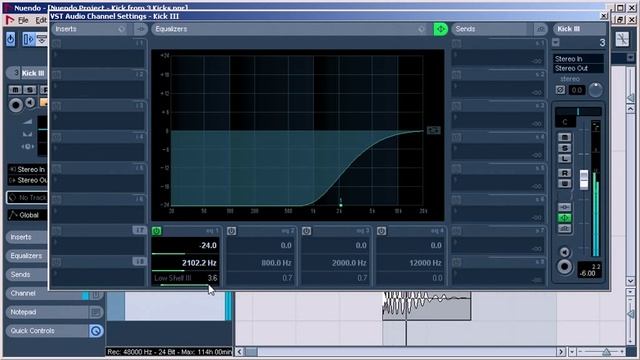Viewport: 640px width, 360px height.
Task: Click green EQ state button on strip
Action: (x=564, y=218)
